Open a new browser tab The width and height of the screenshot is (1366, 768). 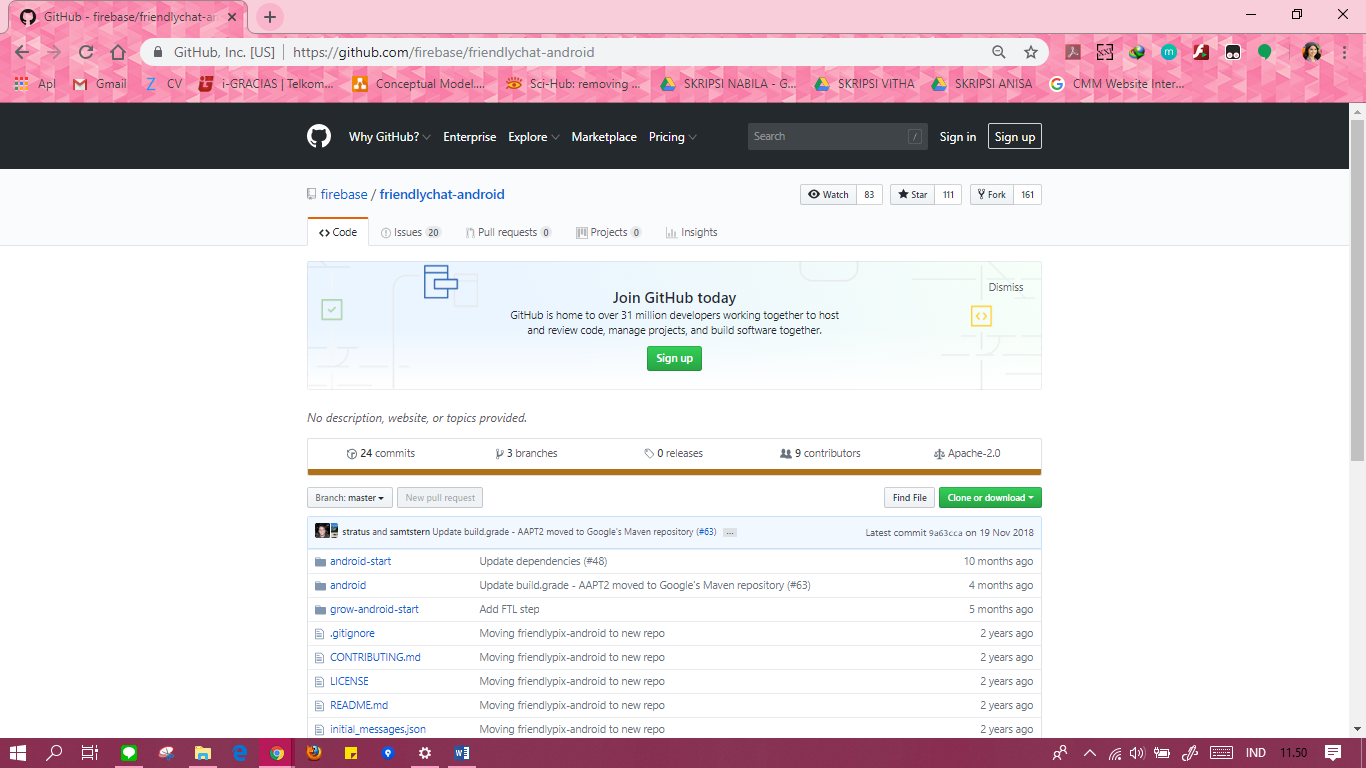pyautogui.click(x=270, y=17)
